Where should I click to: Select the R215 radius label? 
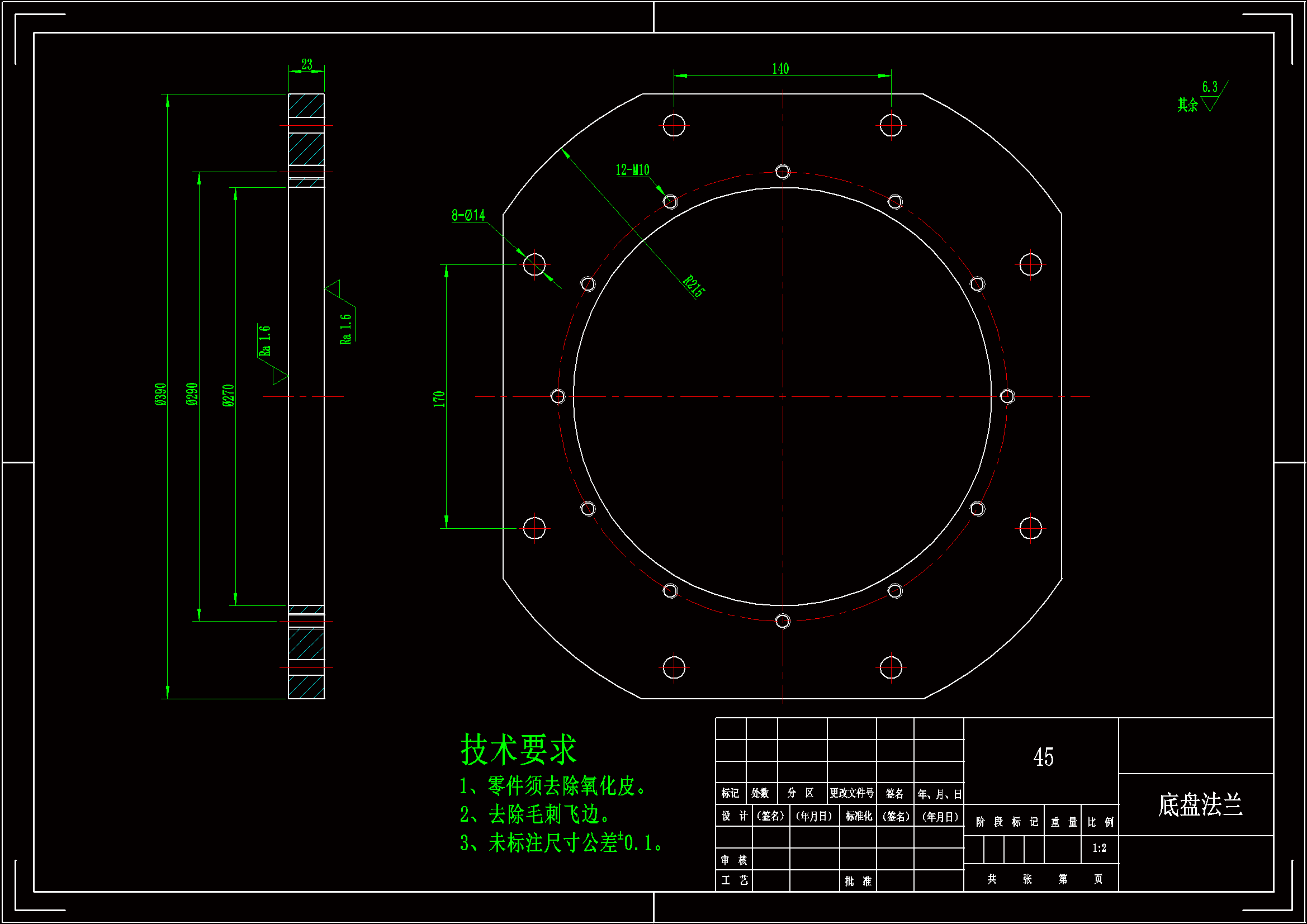(x=693, y=286)
